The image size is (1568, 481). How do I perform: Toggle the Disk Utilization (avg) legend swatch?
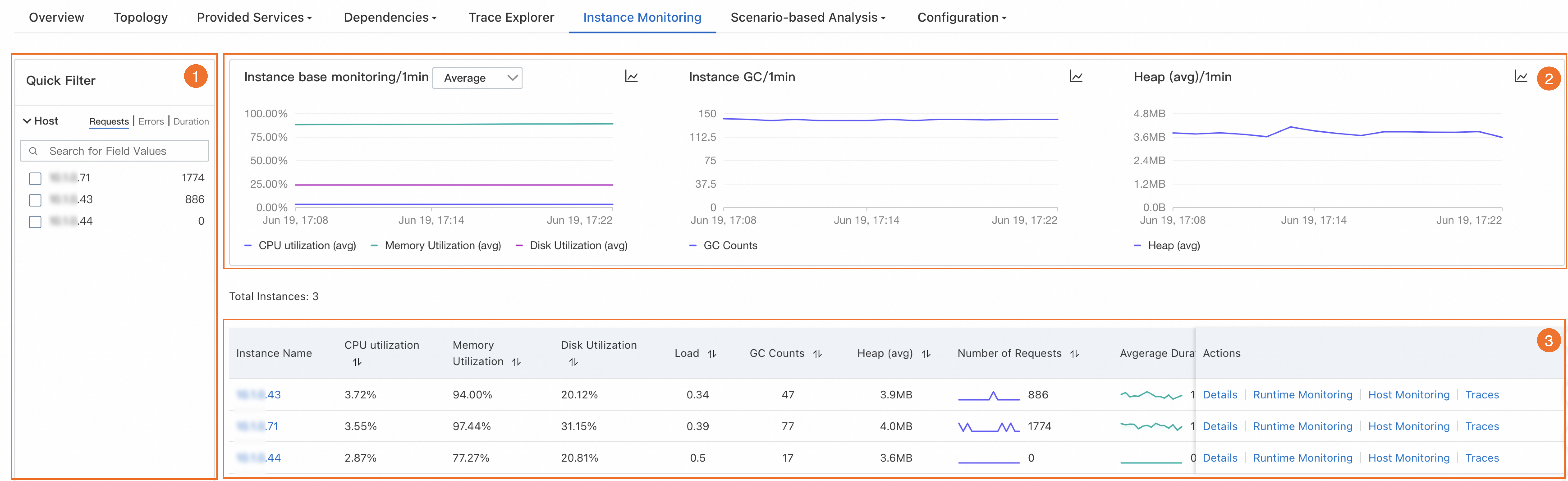click(x=519, y=245)
